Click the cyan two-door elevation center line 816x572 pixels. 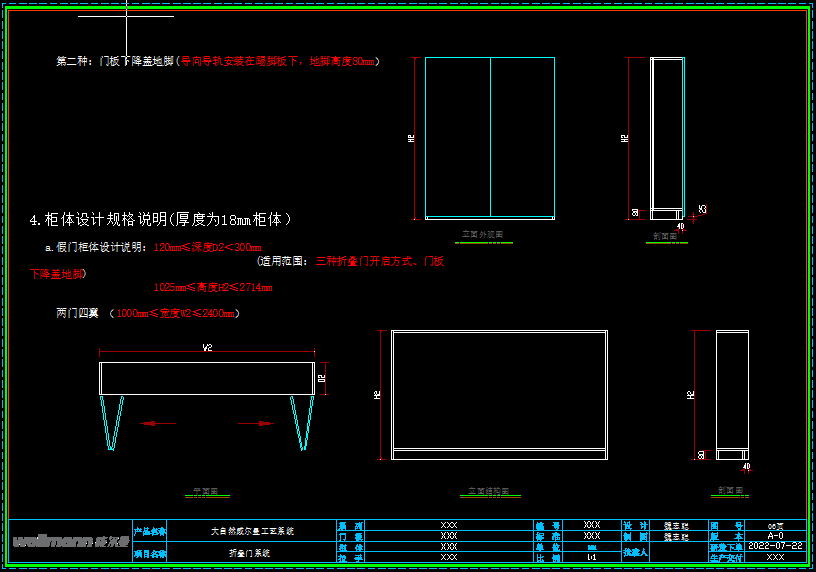click(x=490, y=137)
